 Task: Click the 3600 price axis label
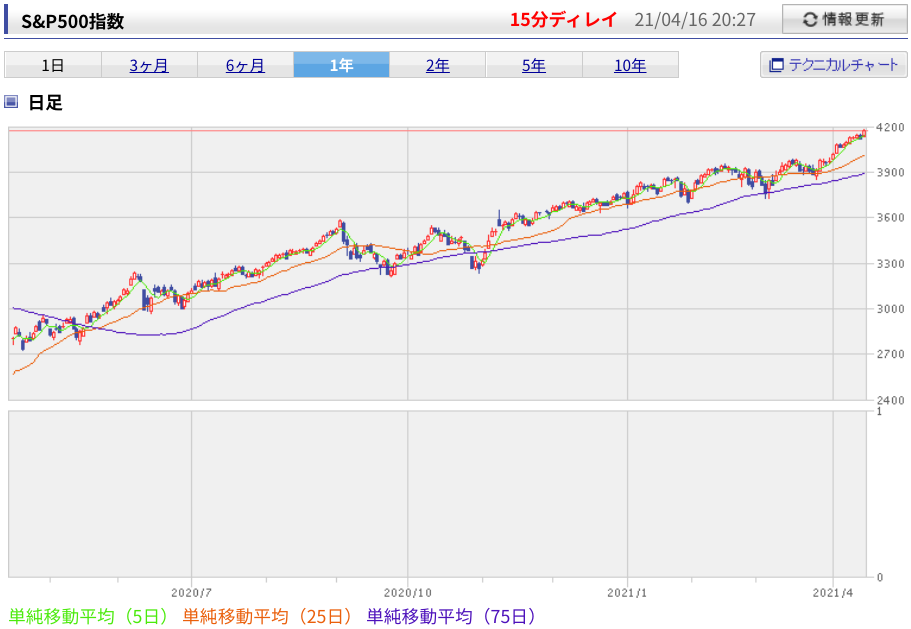click(890, 218)
